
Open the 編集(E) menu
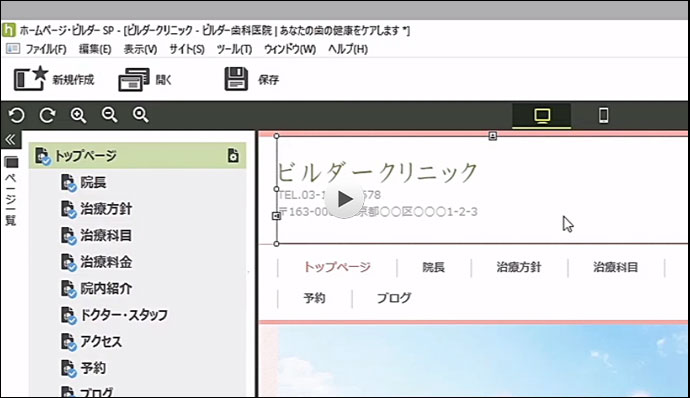(95, 49)
